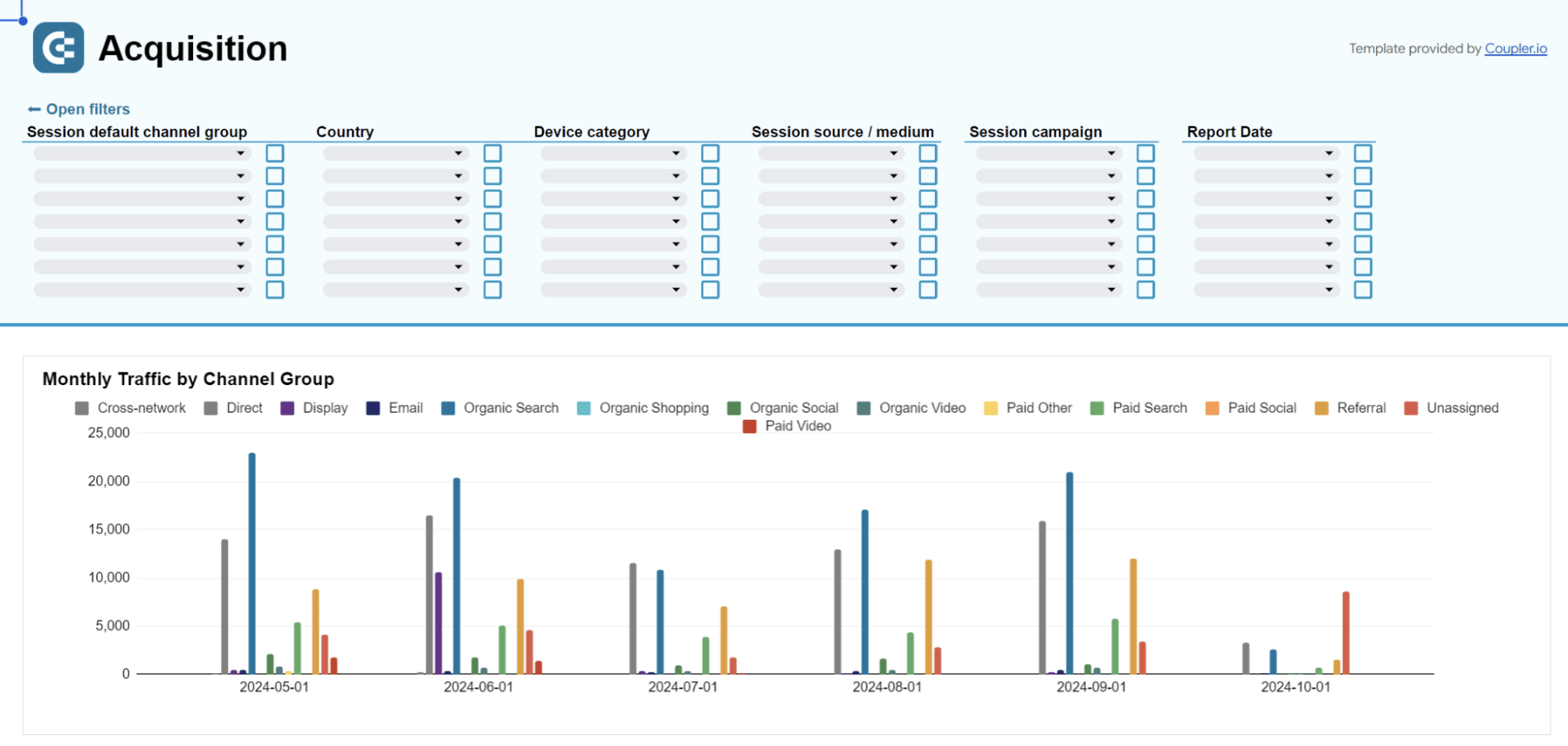The height and width of the screenshot is (746, 1568).
Task: Click the 2024-10-01 axis label
Action: (x=1296, y=687)
